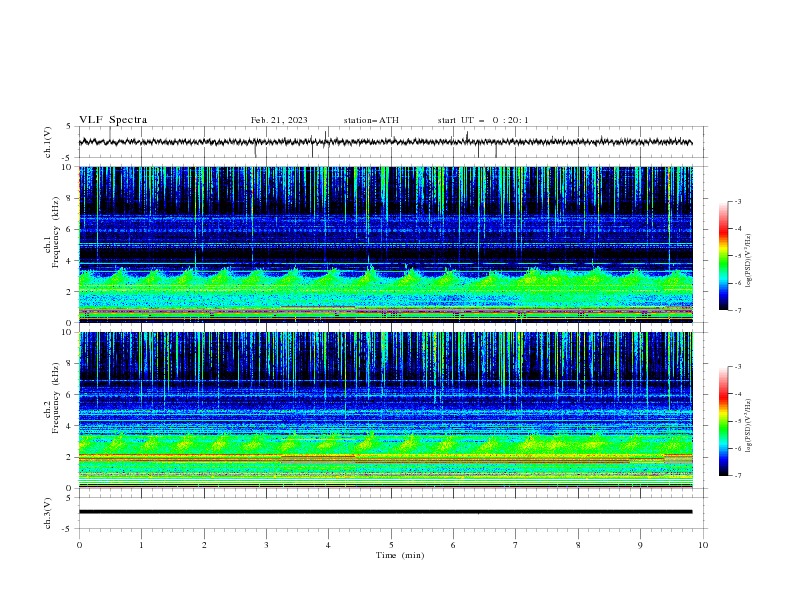The width and height of the screenshot is (792, 612).
Task: Click tick label "3" on the Time axis
Action: [266, 545]
